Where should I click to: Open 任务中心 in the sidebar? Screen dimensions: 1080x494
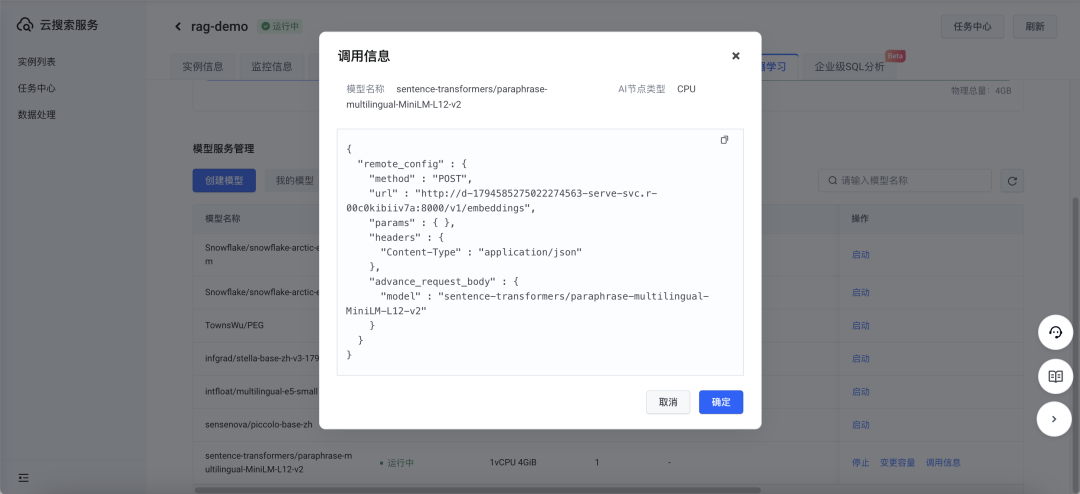point(37,88)
